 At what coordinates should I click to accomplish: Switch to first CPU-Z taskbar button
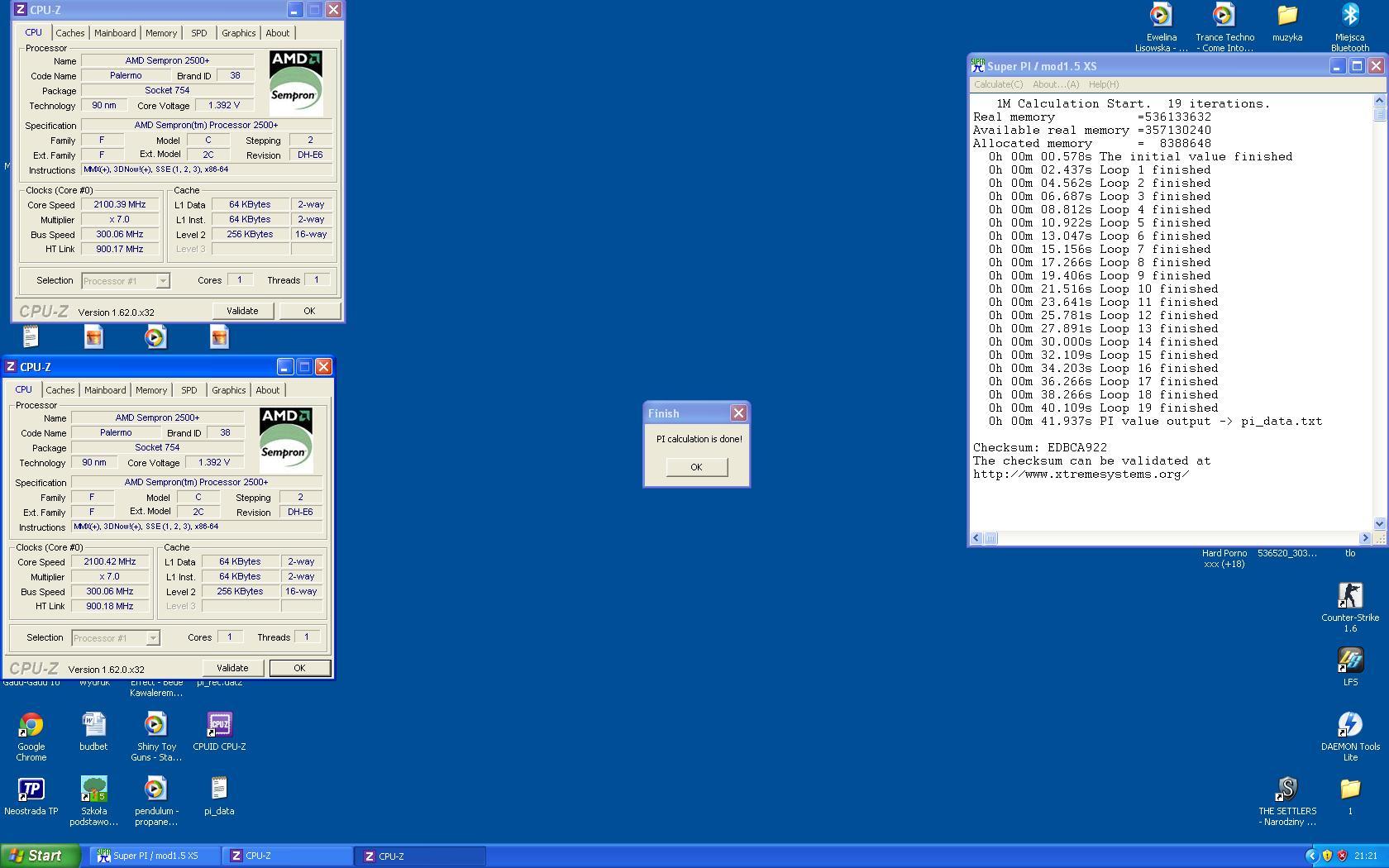pyautogui.click(x=289, y=856)
